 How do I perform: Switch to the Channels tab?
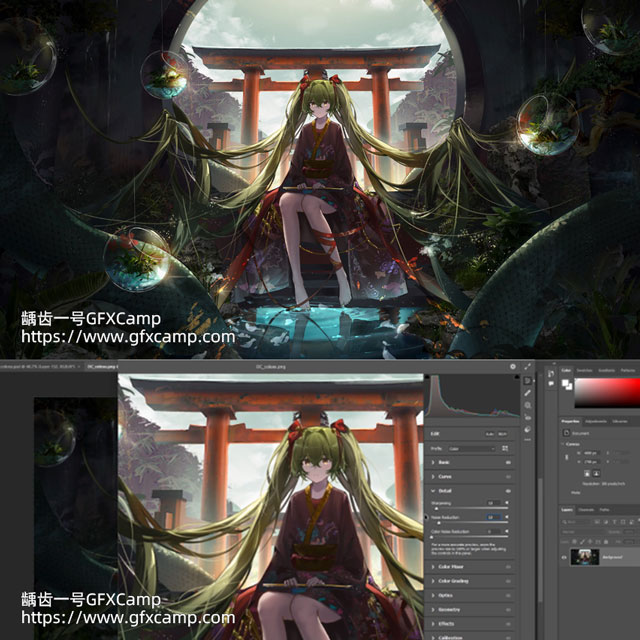(x=586, y=510)
